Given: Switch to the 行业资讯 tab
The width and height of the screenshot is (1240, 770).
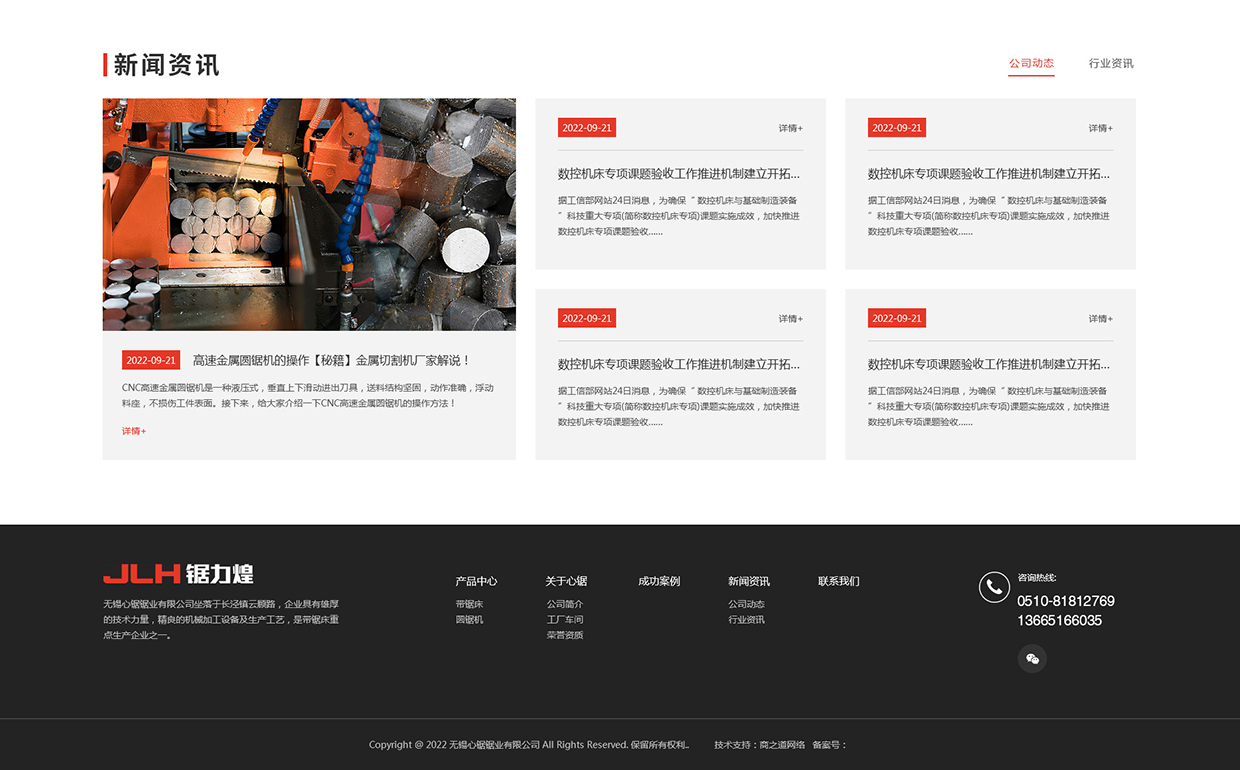Looking at the screenshot, I should 1110,63.
